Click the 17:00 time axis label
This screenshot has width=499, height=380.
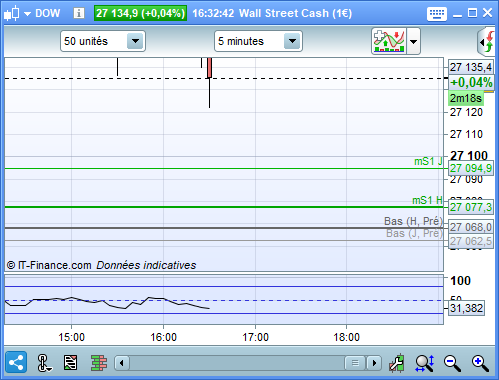[255, 337]
